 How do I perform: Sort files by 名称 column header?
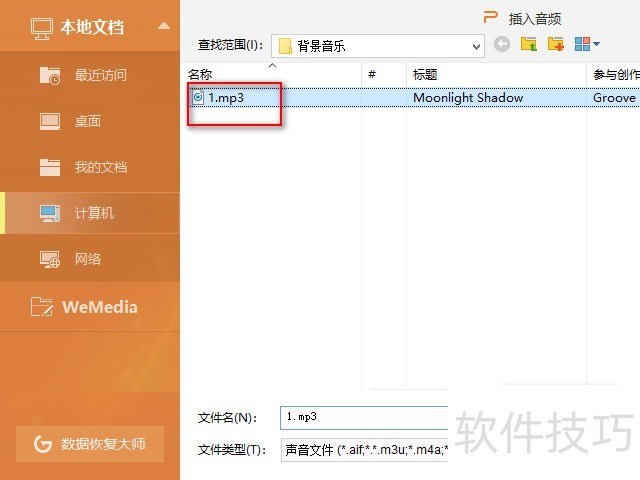point(272,74)
